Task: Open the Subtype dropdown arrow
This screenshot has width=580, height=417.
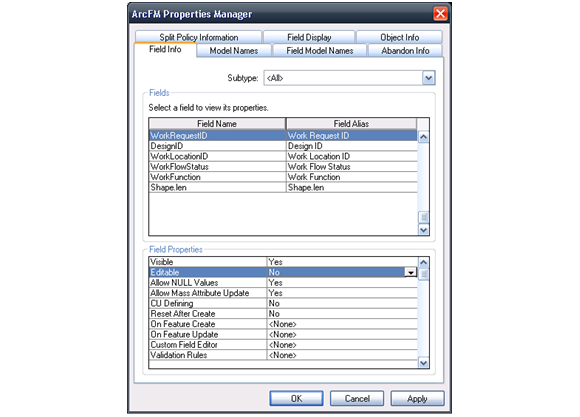Action: coord(428,78)
